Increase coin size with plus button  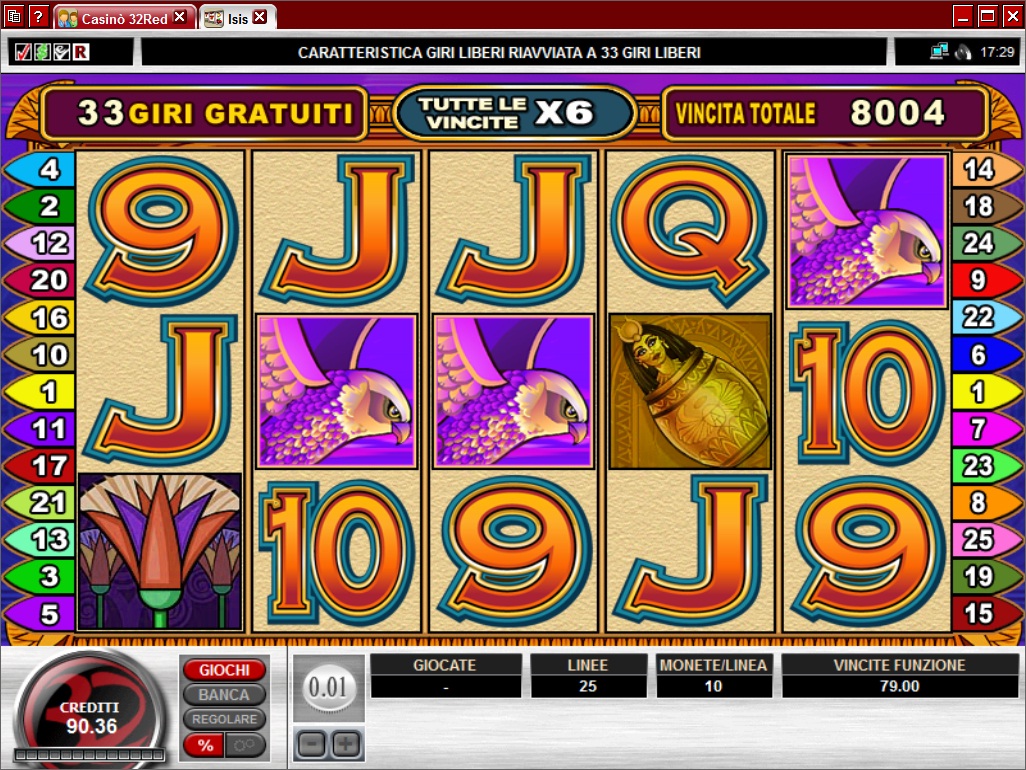(x=346, y=744)
